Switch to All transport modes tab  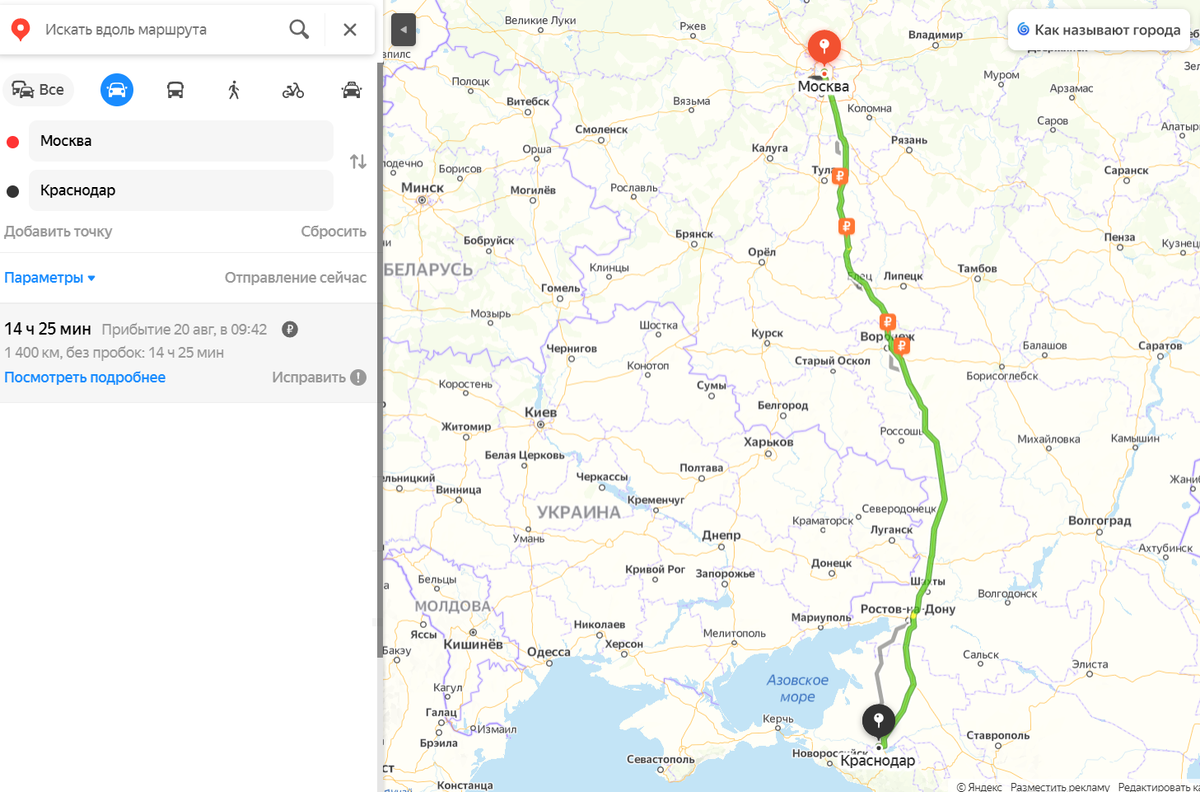coord(38,90)
